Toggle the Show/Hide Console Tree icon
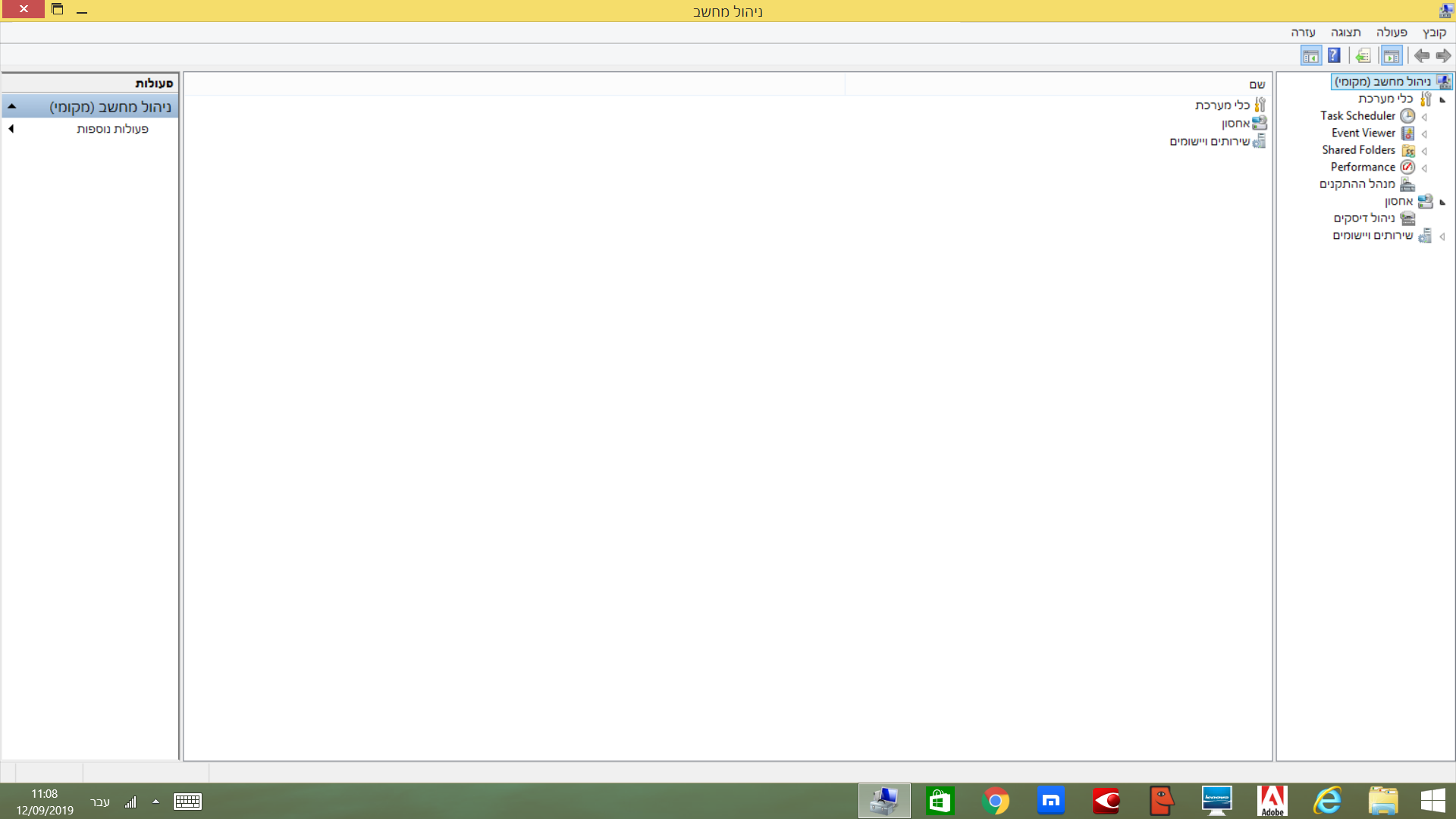This screenshot has height=819, width=1456. pos(1392,55)
